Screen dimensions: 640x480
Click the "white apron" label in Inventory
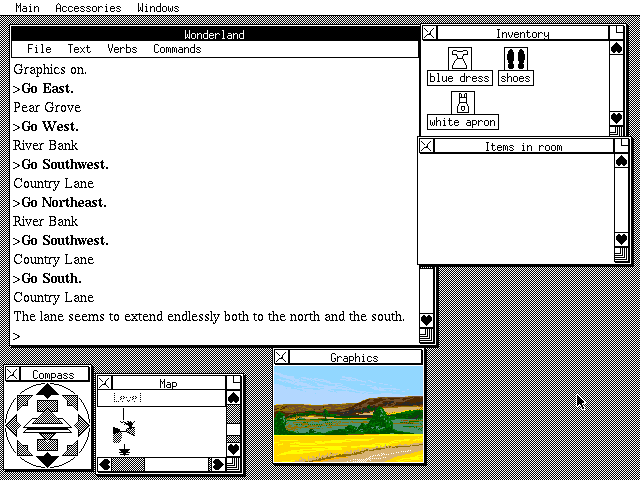click(463, 122)
